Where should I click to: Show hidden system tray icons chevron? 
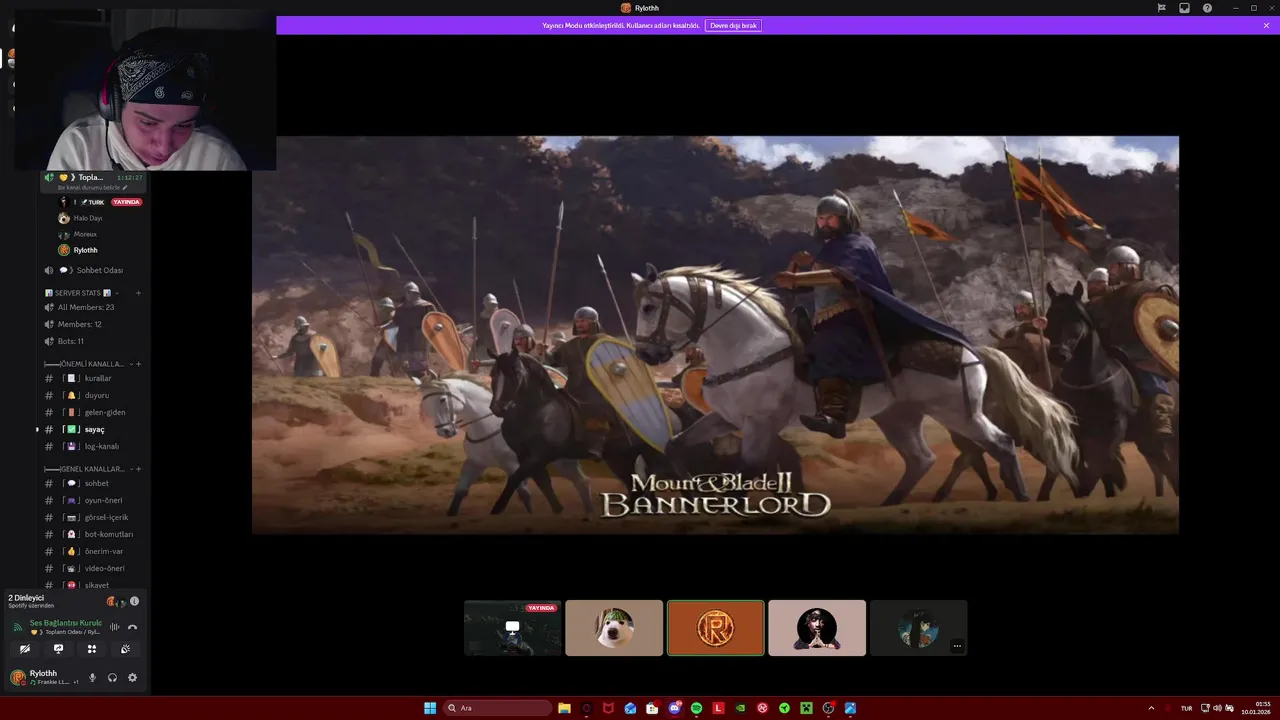[x=1151, y=708]
